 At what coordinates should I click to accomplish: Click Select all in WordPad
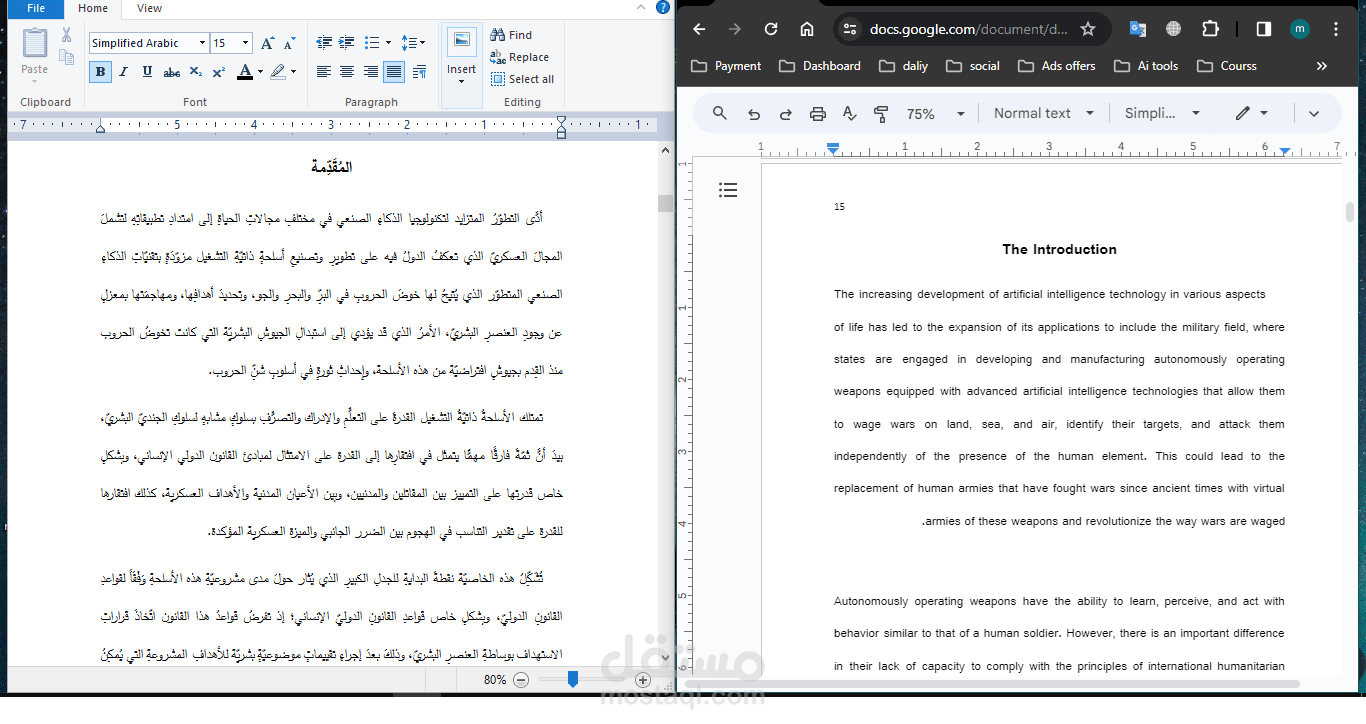coord(523,79)
